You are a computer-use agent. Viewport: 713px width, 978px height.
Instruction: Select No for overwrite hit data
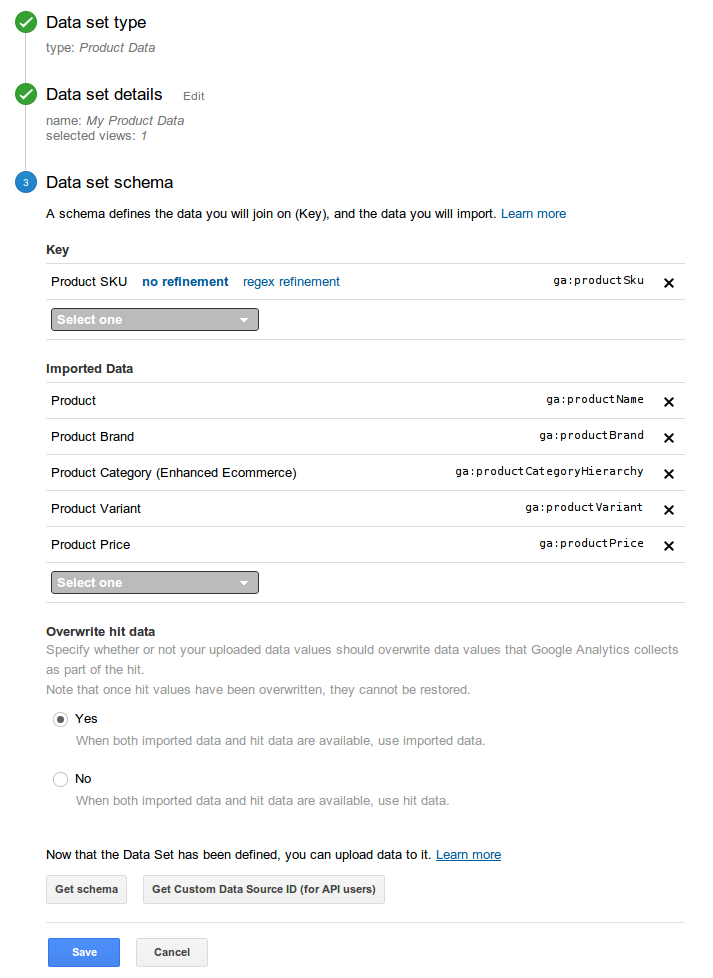click(60, 779)
